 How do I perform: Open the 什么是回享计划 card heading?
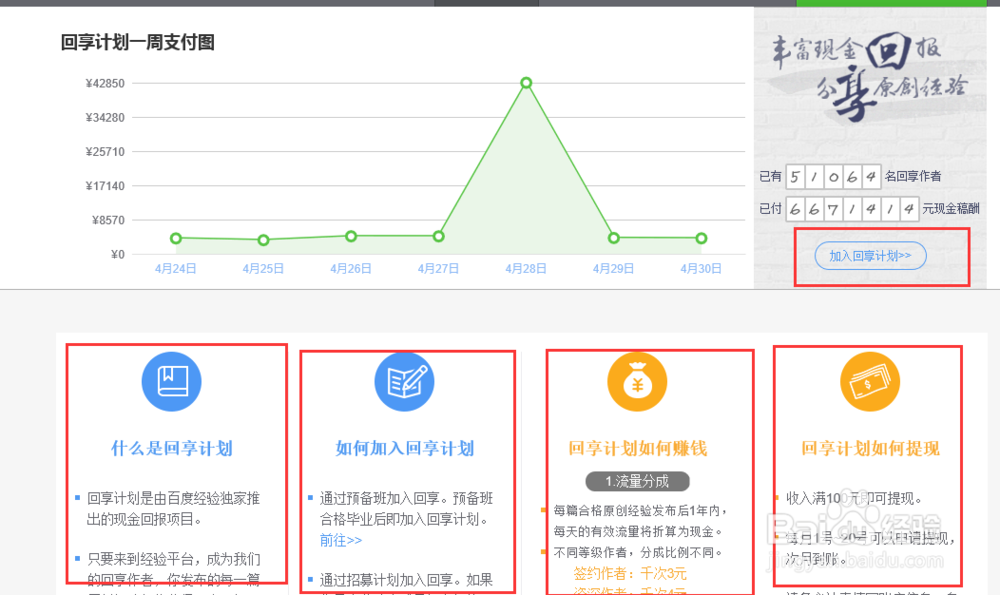172,449
